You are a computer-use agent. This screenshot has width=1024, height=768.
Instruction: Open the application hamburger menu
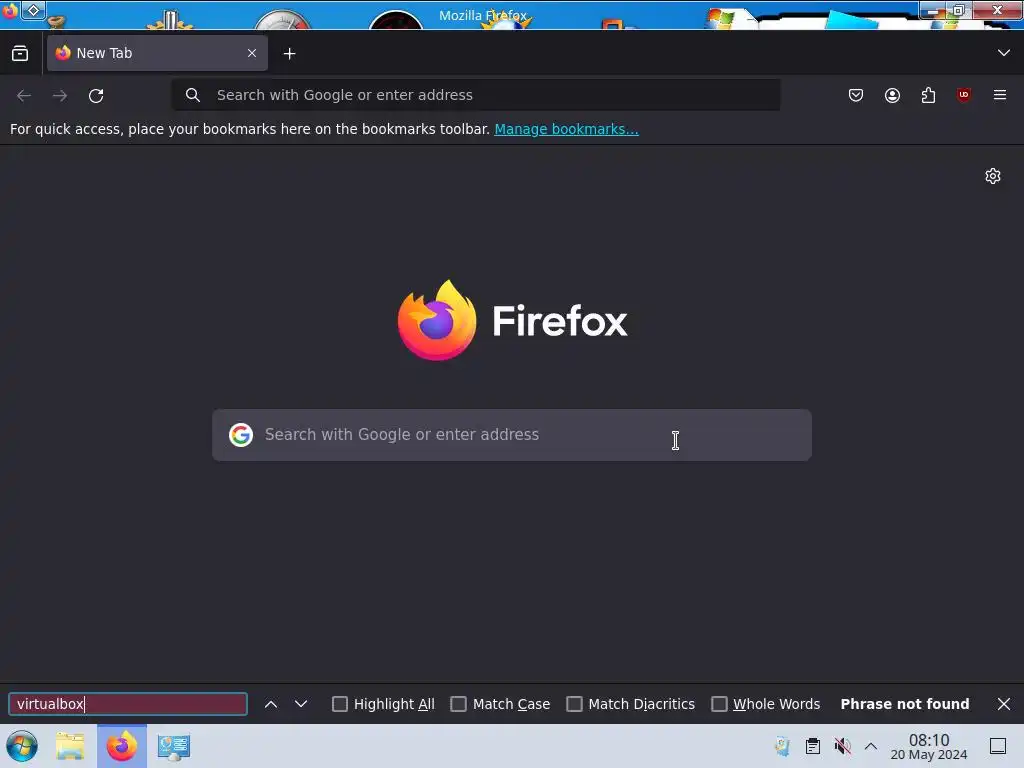coord(1000,95)
